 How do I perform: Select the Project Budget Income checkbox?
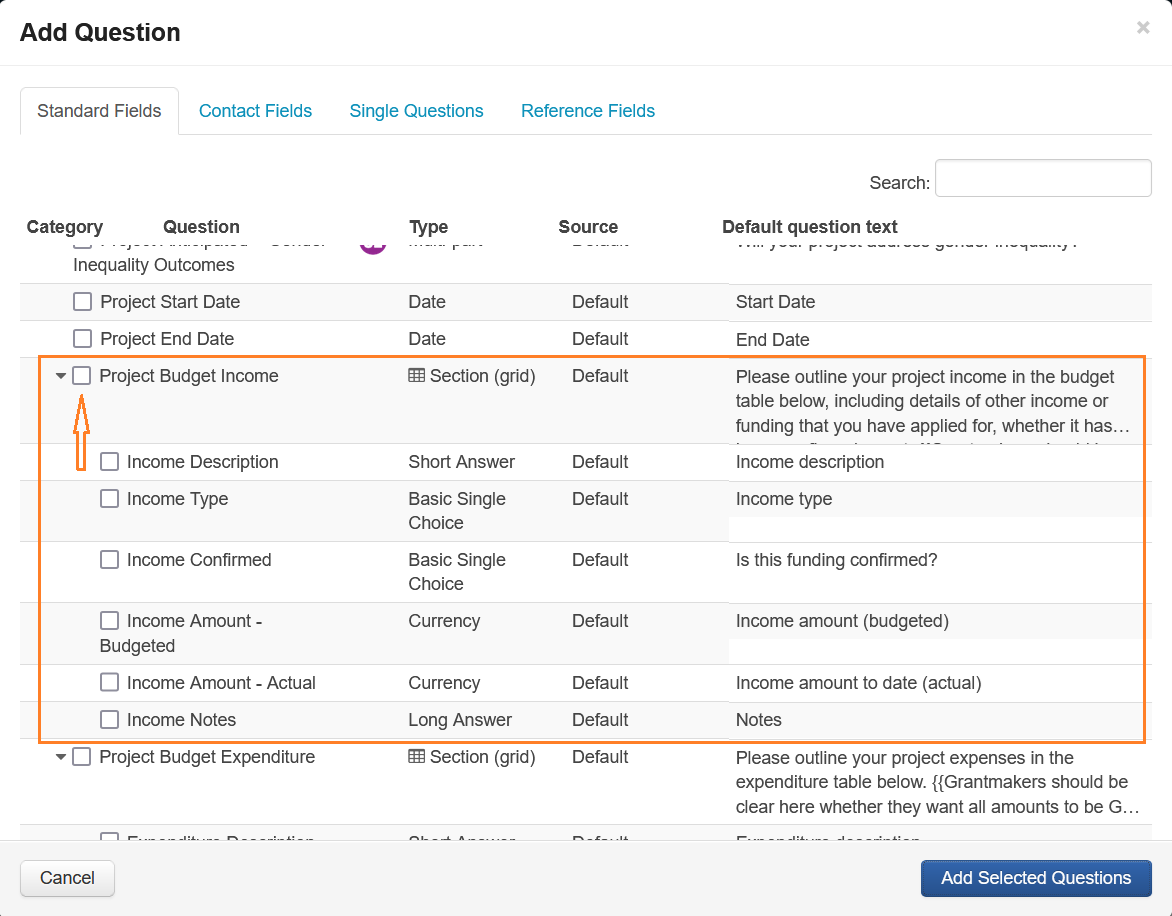pyautogui.click(x=82, y=376)
